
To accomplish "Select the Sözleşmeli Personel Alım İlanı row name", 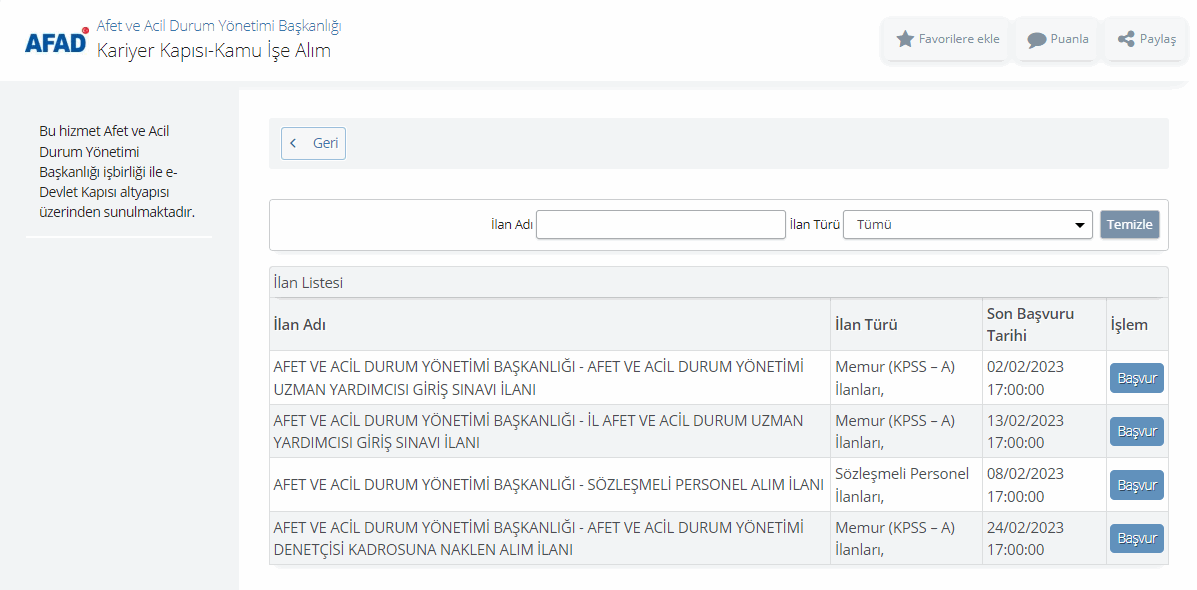I will point(548,485).
